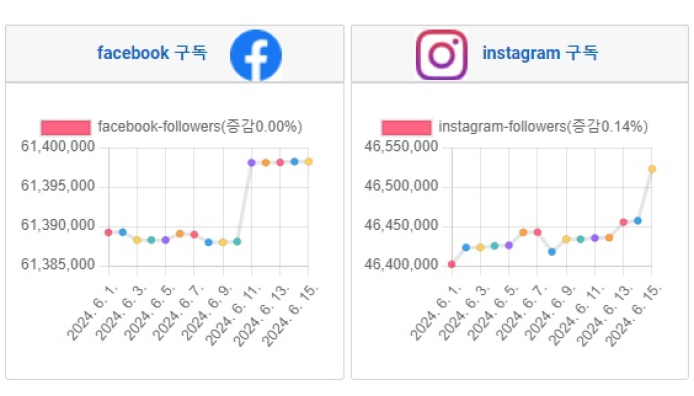Select the last yellow Facebook point on 6. 15.
This screenshot has height=396, width=694.
click(x=308, y=162)
